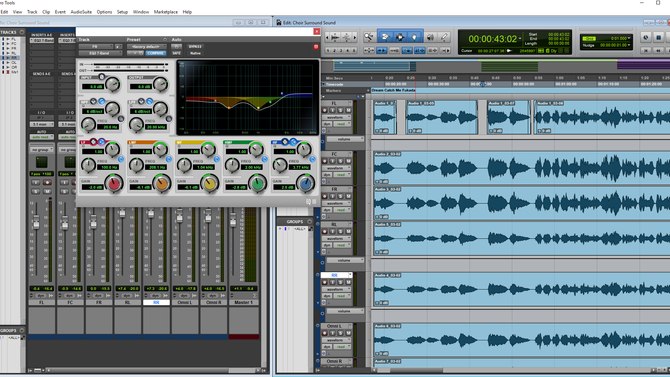Screen dimensions: 670x377
Task: Toggle the HF band enable button
Action: pyautogui.click(x=293, y=141)
